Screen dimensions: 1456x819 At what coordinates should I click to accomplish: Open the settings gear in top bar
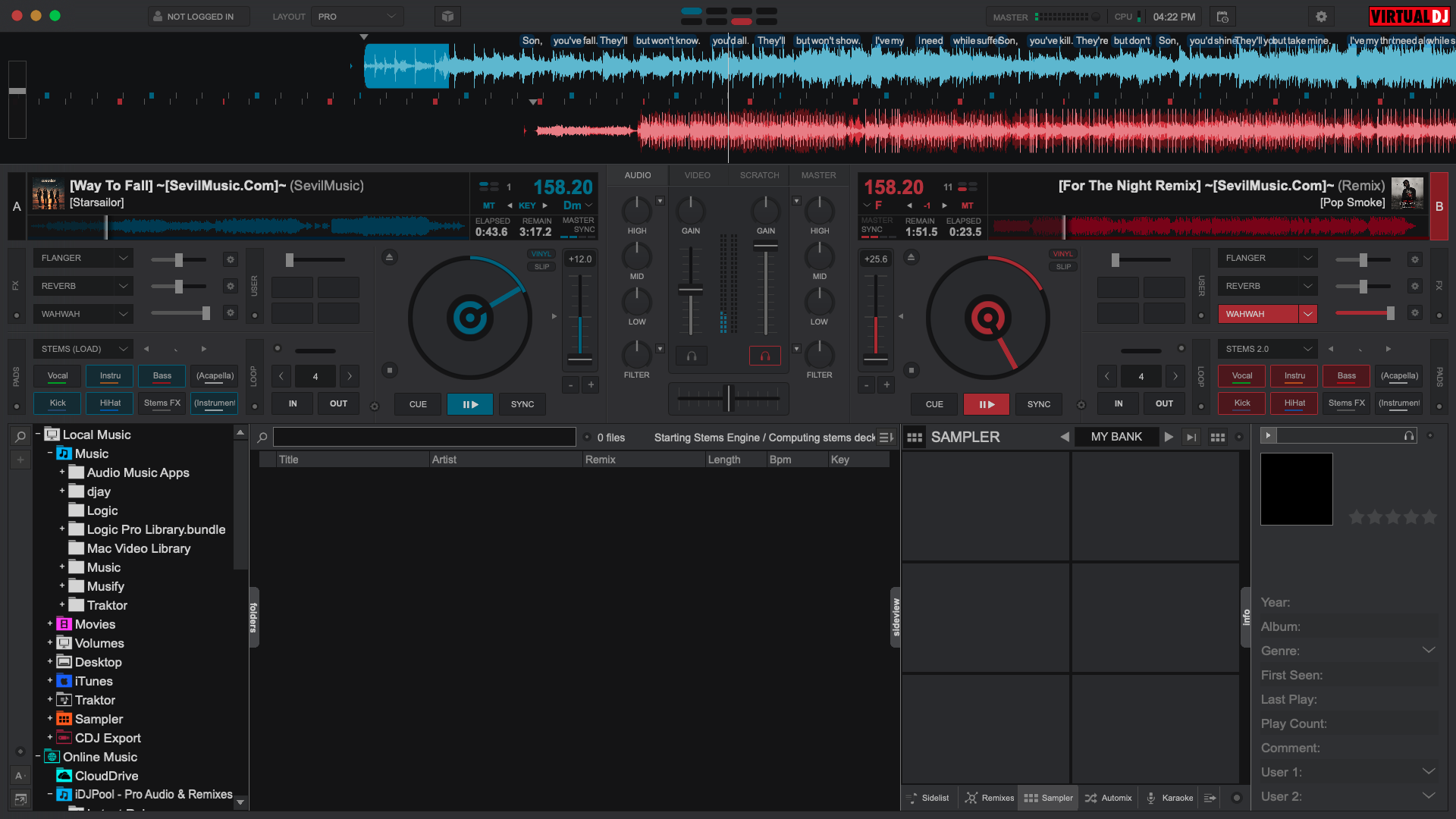pos(1321,17)
